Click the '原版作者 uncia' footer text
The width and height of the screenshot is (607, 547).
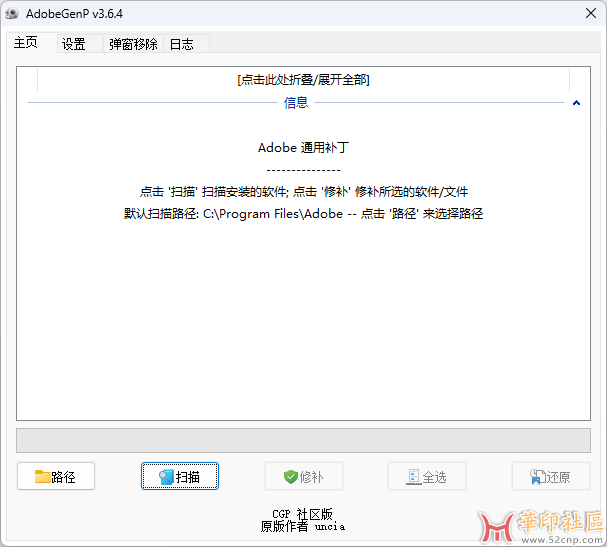click(303, 526)
